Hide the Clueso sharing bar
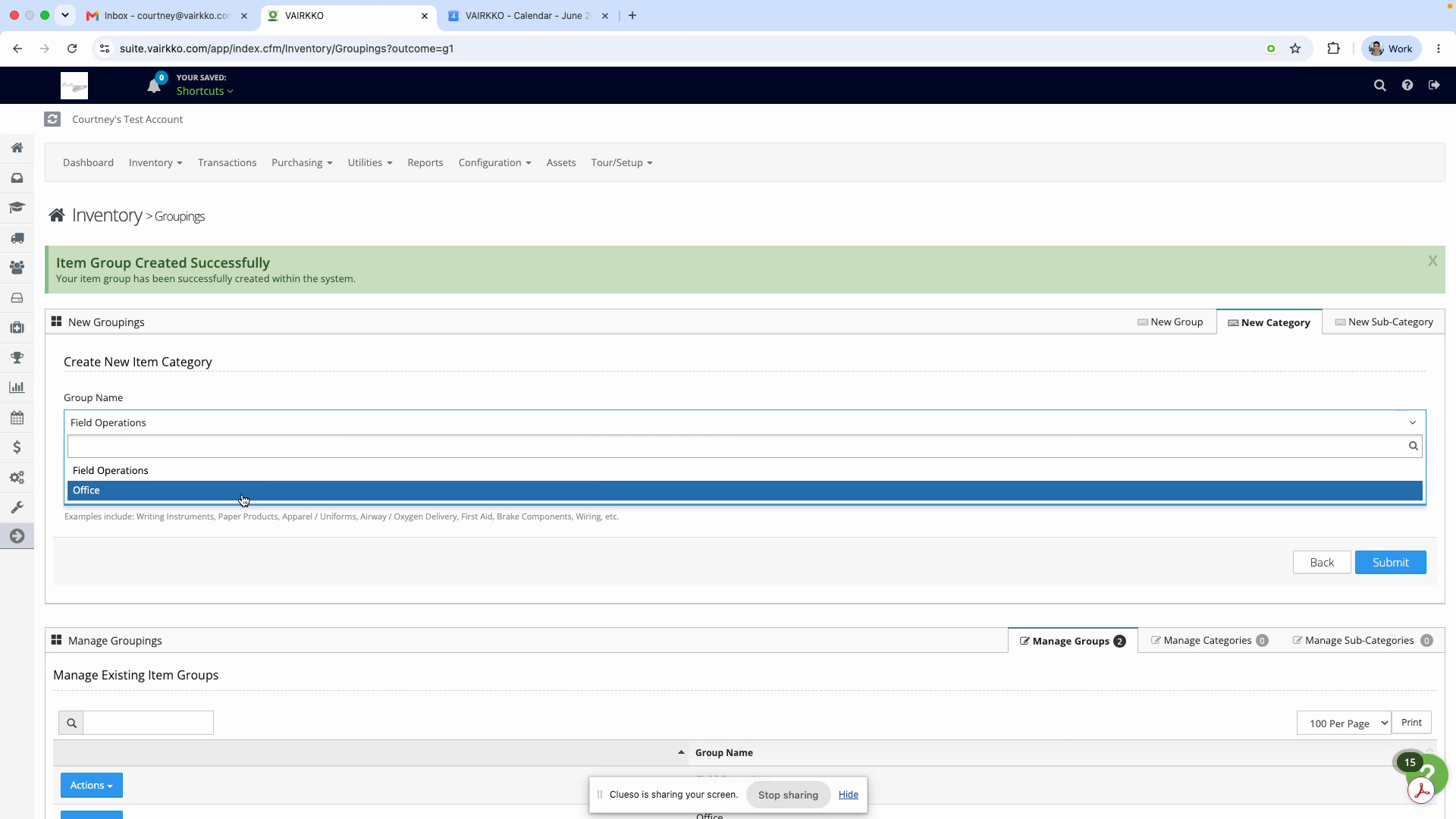The image size is (1456, 819). tap(848, 795)
